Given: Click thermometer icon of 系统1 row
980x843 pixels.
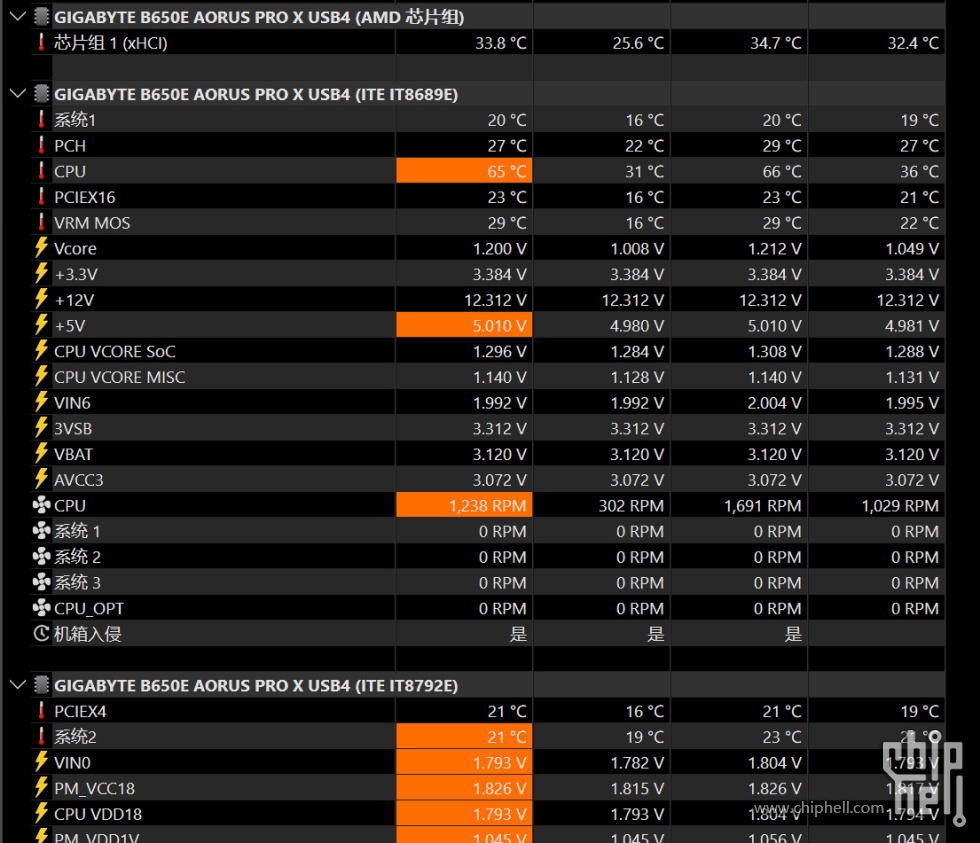Looking at the screenshot, I should (x=41, y=119).
